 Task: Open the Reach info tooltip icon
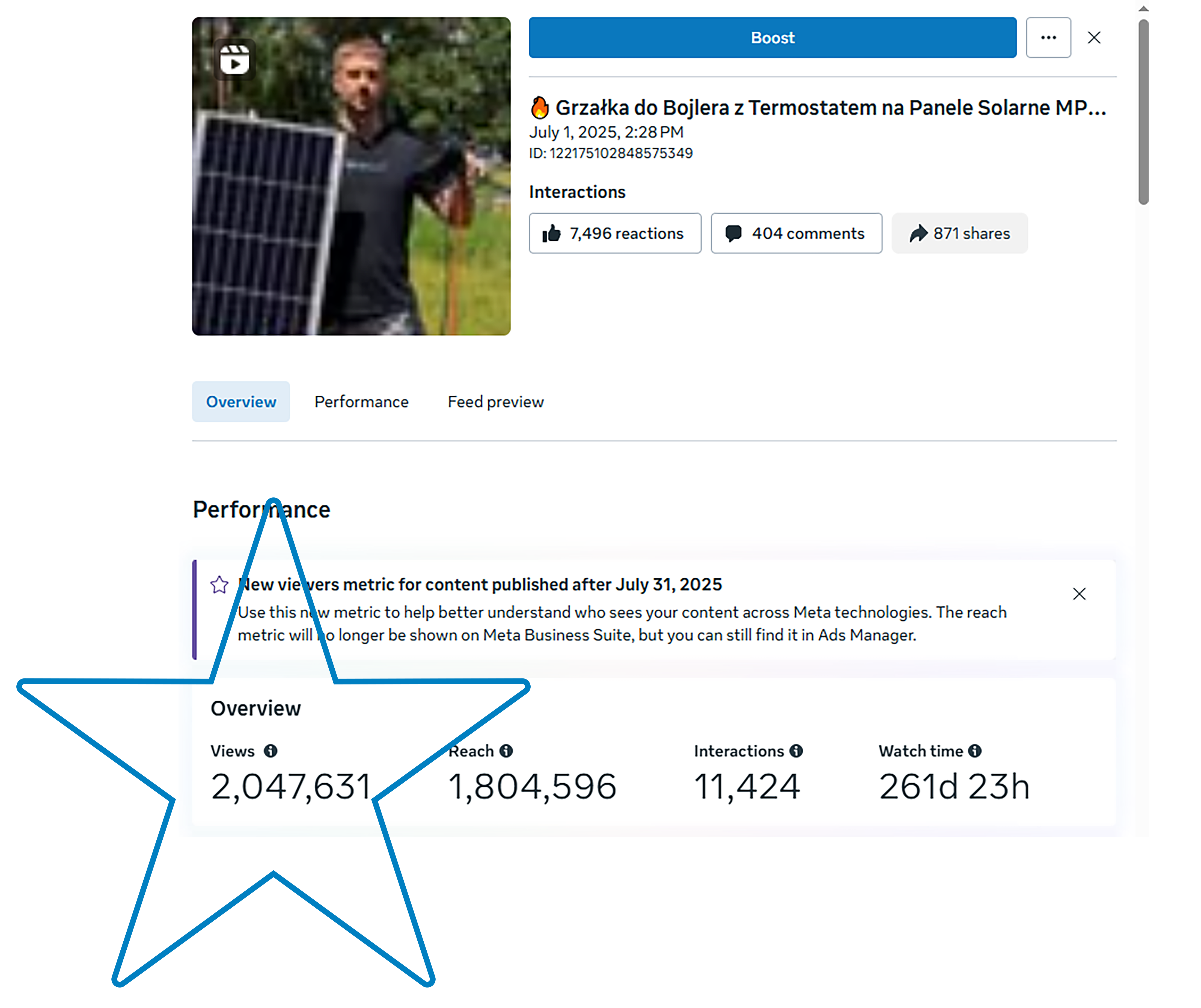pyautogui.click(x=507, y=751)
